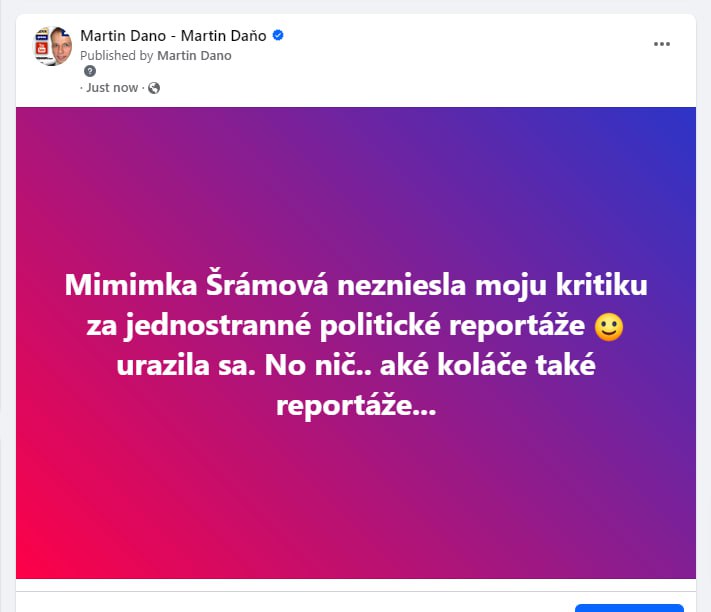Screen dimensions: 711x612
Task: Click the 'Published by' label text
Action: [x=117, y=56]
